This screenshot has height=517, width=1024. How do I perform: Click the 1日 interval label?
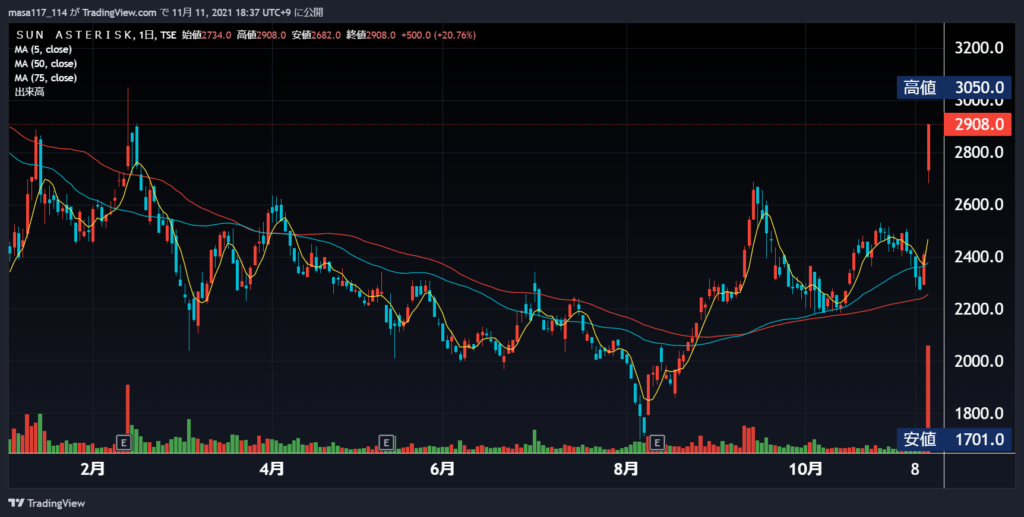coord(147,35)
